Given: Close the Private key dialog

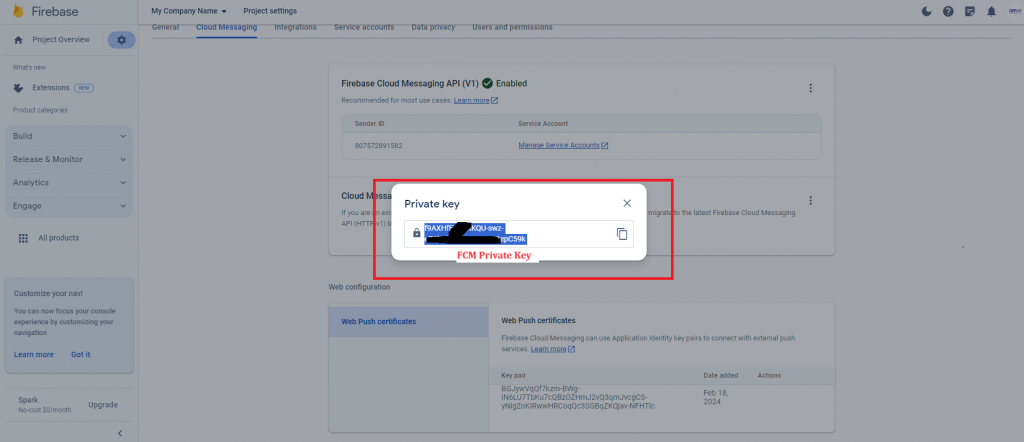Looking at the screenshot, I should tap(627, 203).
